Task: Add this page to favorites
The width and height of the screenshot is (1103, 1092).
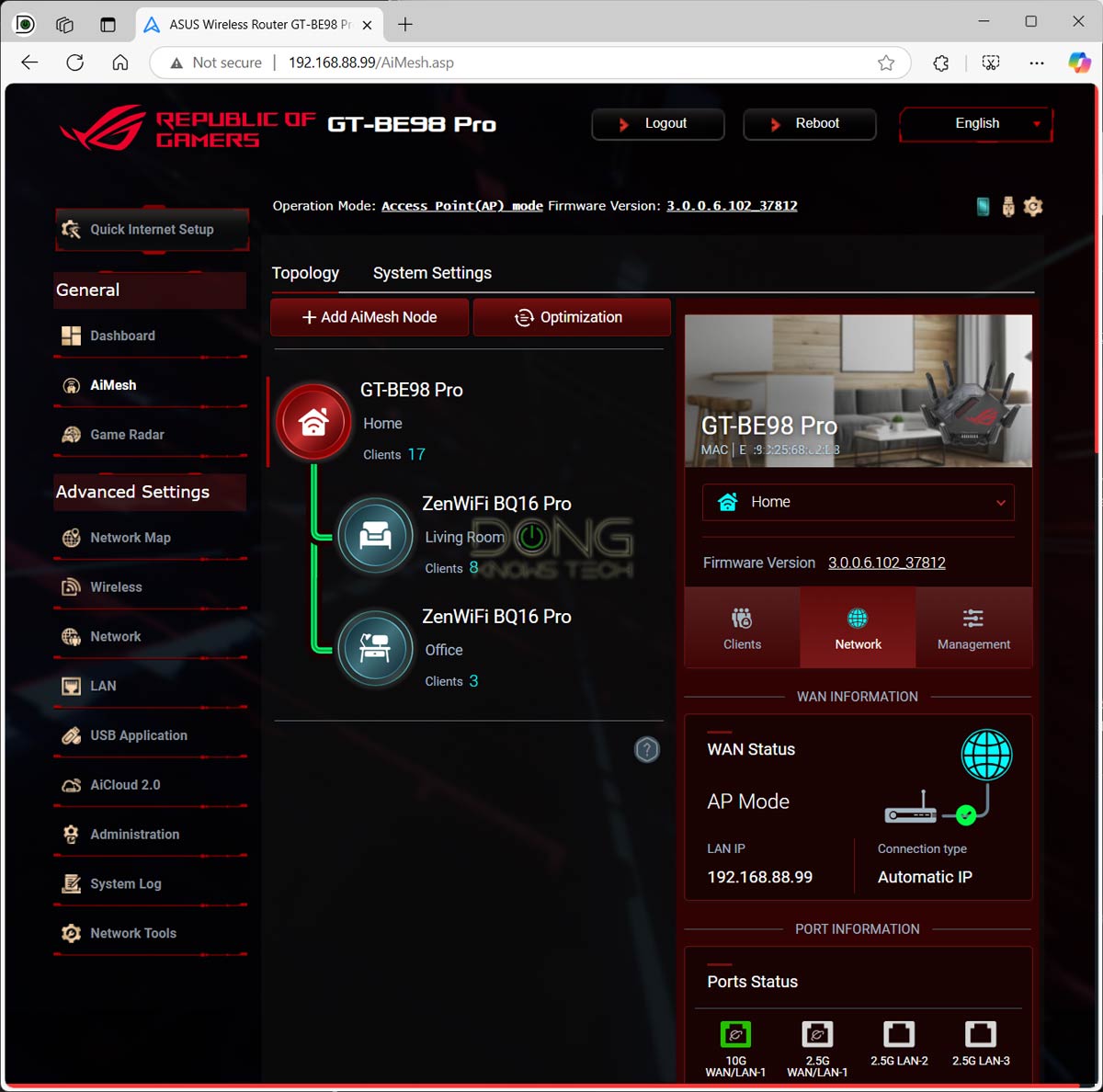Action: tap(886, 63)
